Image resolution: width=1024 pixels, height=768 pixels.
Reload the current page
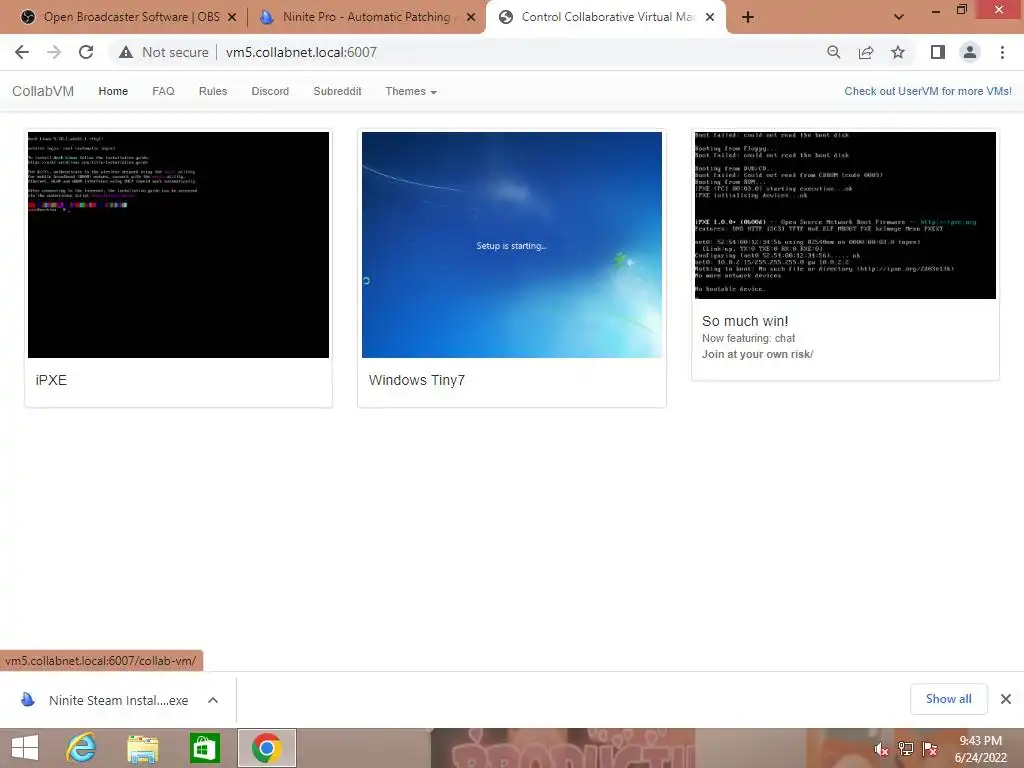click(x=86, y=52)
